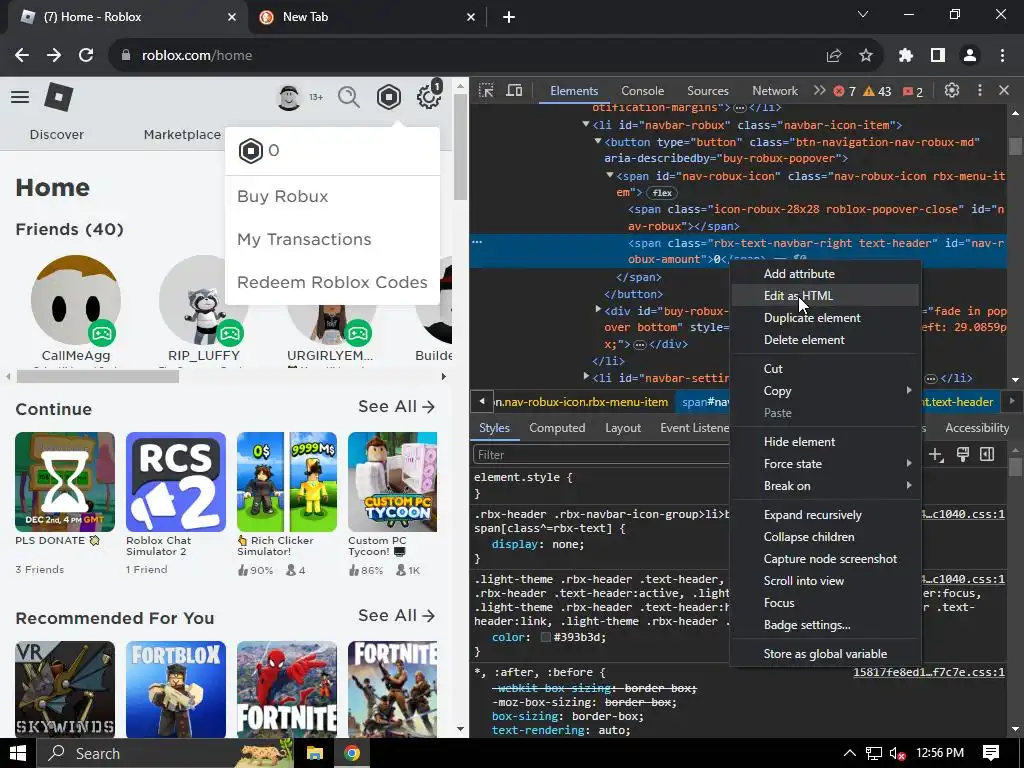The image size is (1024, 768).
Task: Click the styles Filter input field
Action: click(x=601, y=455)
